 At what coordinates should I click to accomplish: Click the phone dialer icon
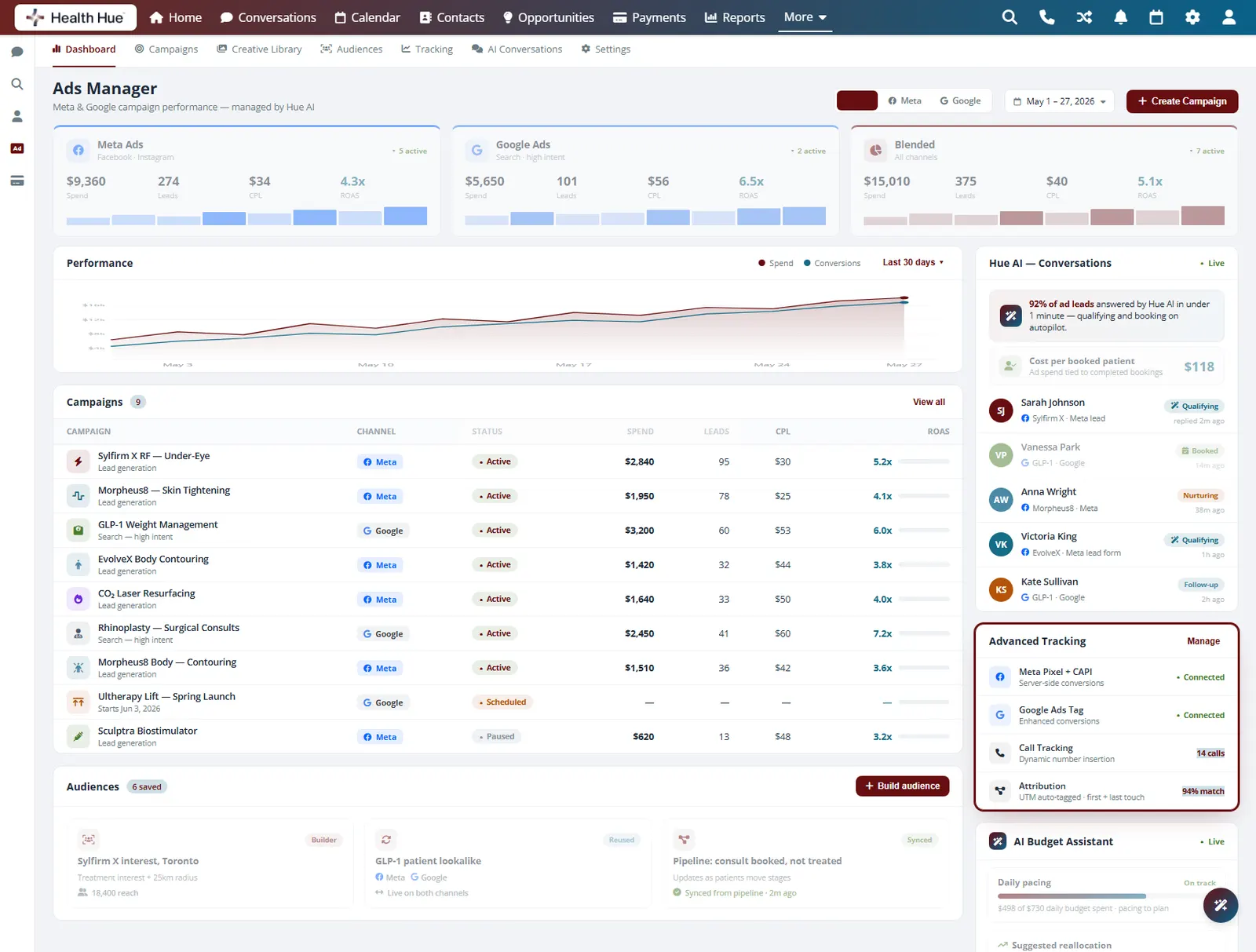pyautogui.click(x=1046, y=17)
